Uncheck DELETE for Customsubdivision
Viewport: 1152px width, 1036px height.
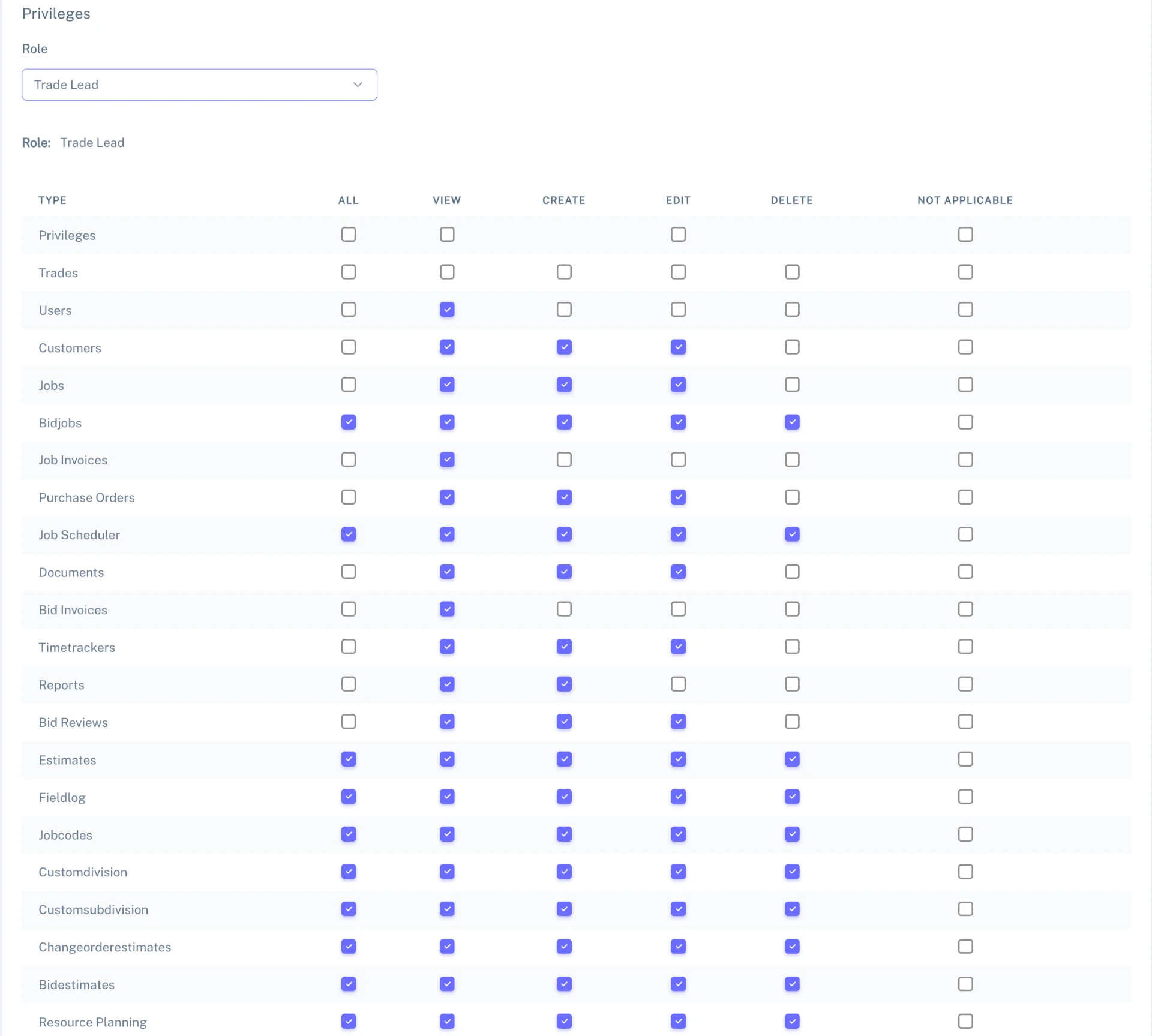click(x=792, y=909)
